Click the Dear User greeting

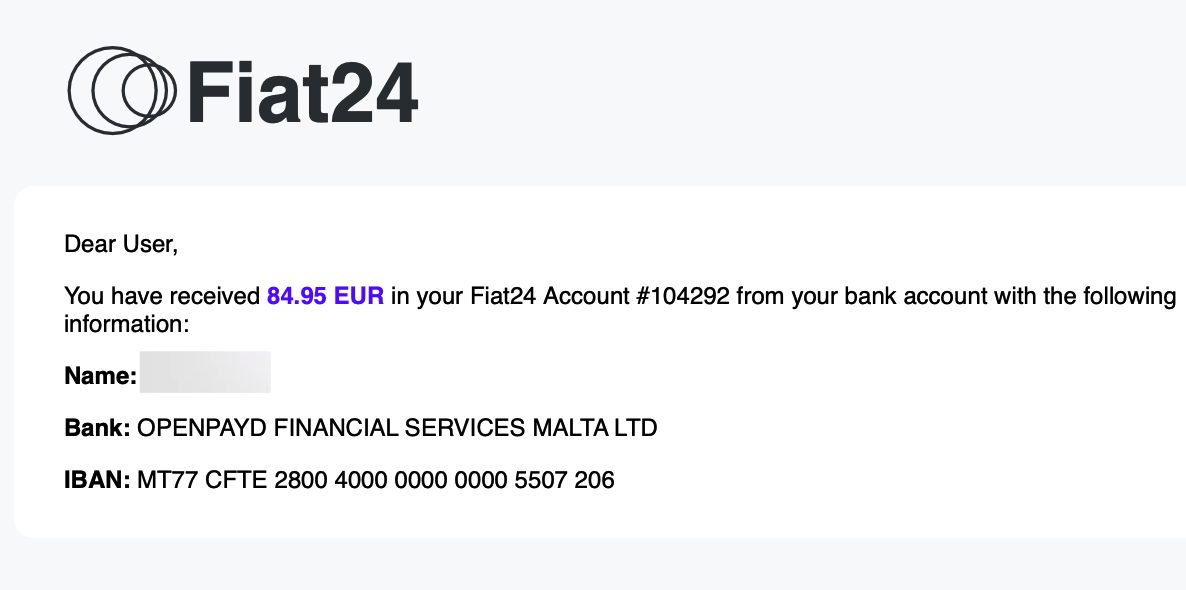point(120,243)
